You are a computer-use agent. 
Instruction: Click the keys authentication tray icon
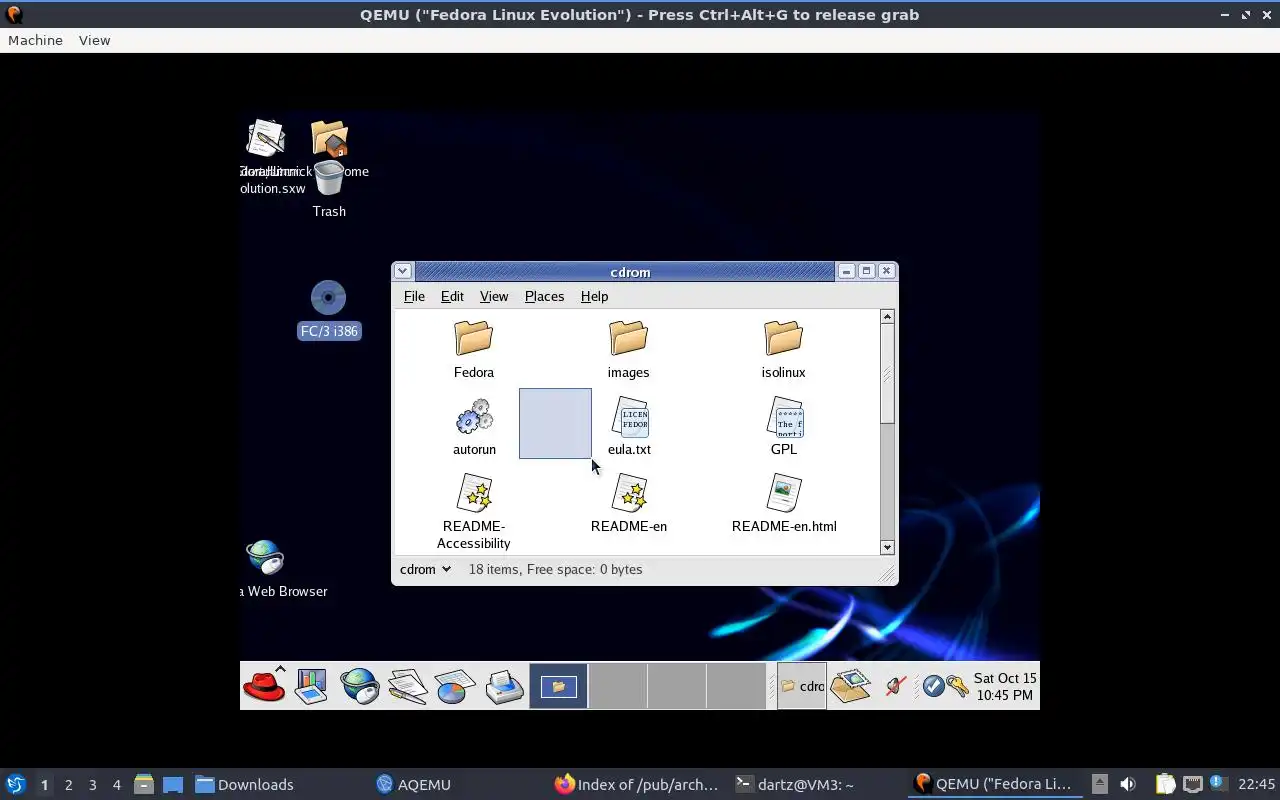click(x=958, y=686)
